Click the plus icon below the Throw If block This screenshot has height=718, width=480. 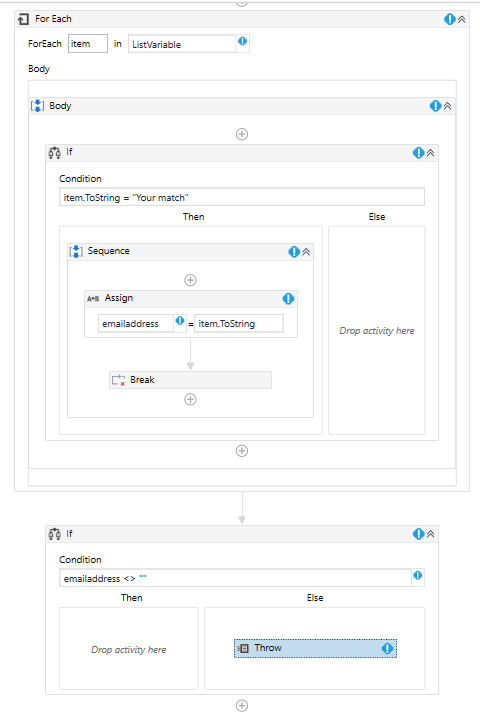click(242, 706)
